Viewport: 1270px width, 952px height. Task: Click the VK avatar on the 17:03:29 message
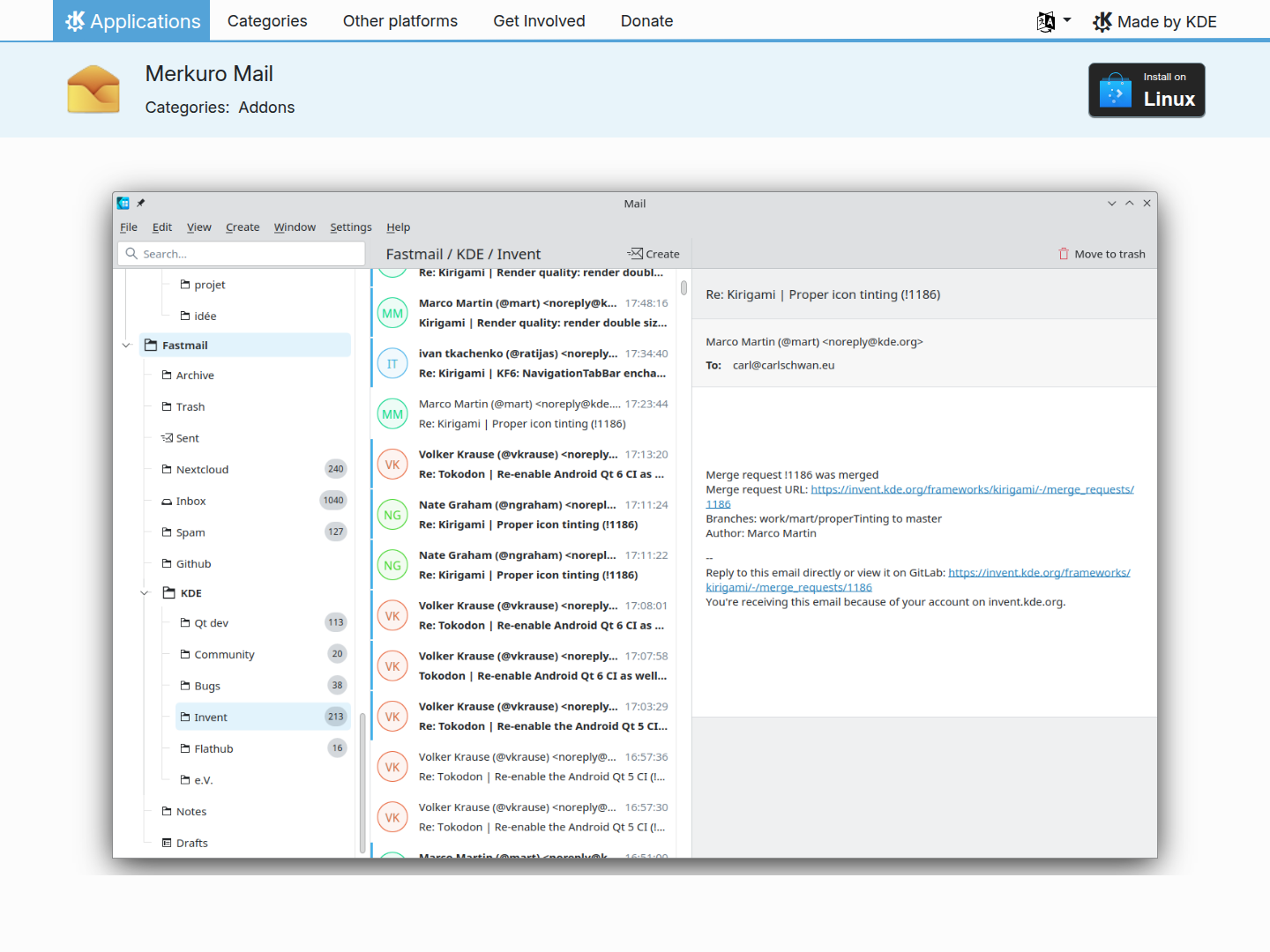392,716
